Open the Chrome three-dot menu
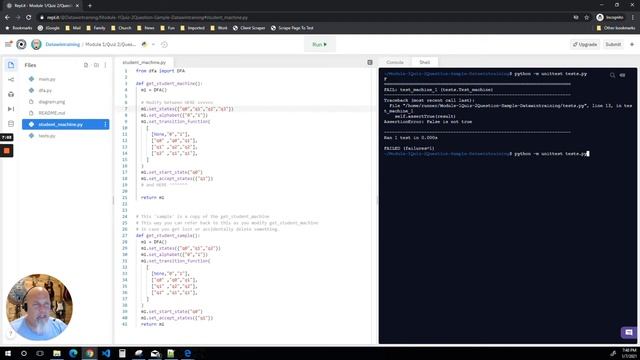The image size is (640, 360). click(x=633, y=18)
